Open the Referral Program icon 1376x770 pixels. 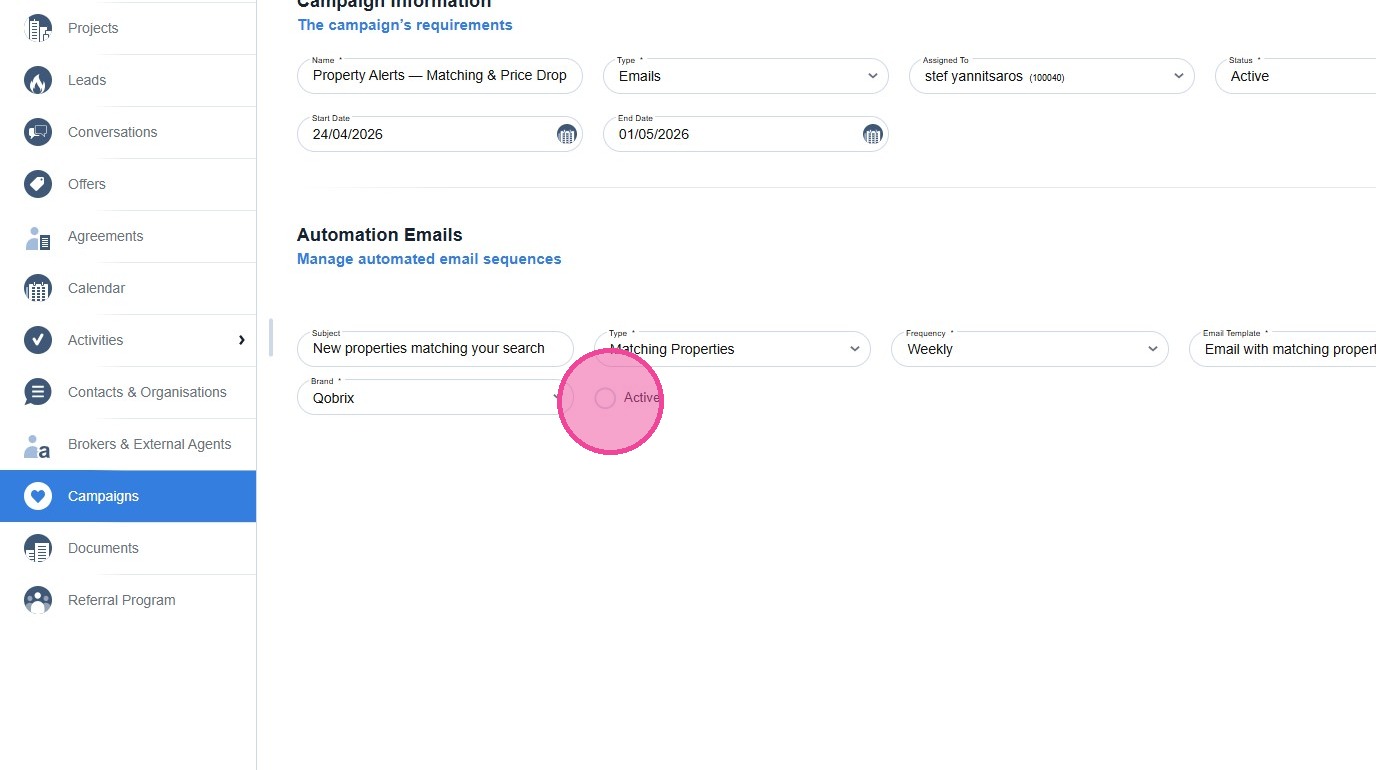tap(38, 600)
